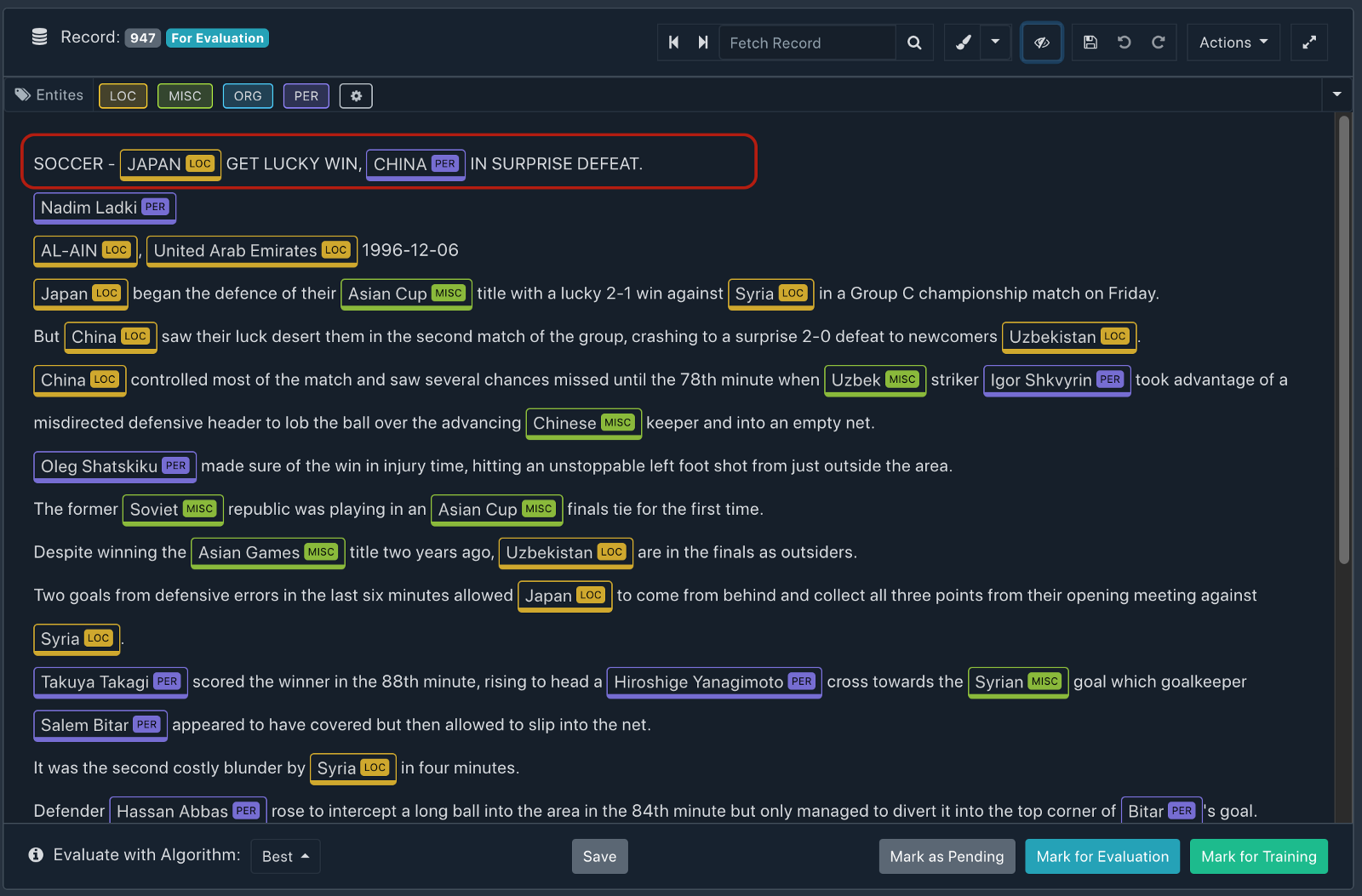Select the ORG entity tag
Viewport: 1362px width, 896px height.
[x=247, y=95]
